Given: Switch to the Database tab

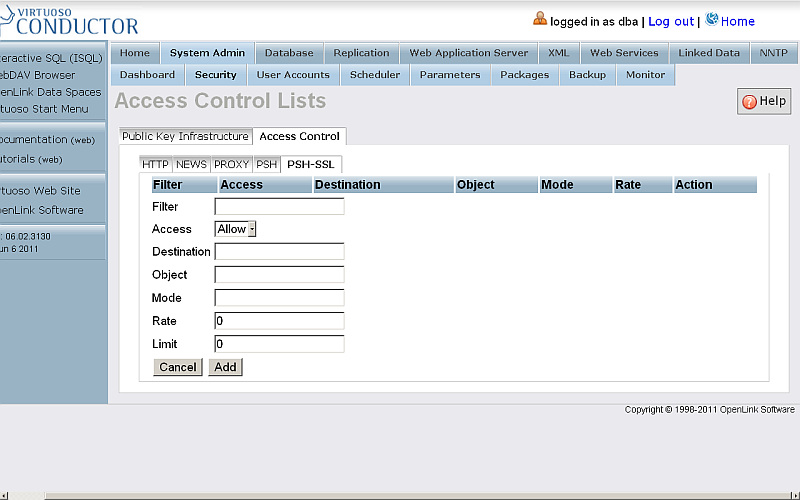Looking at the screenshot, I should coord(289,53).
